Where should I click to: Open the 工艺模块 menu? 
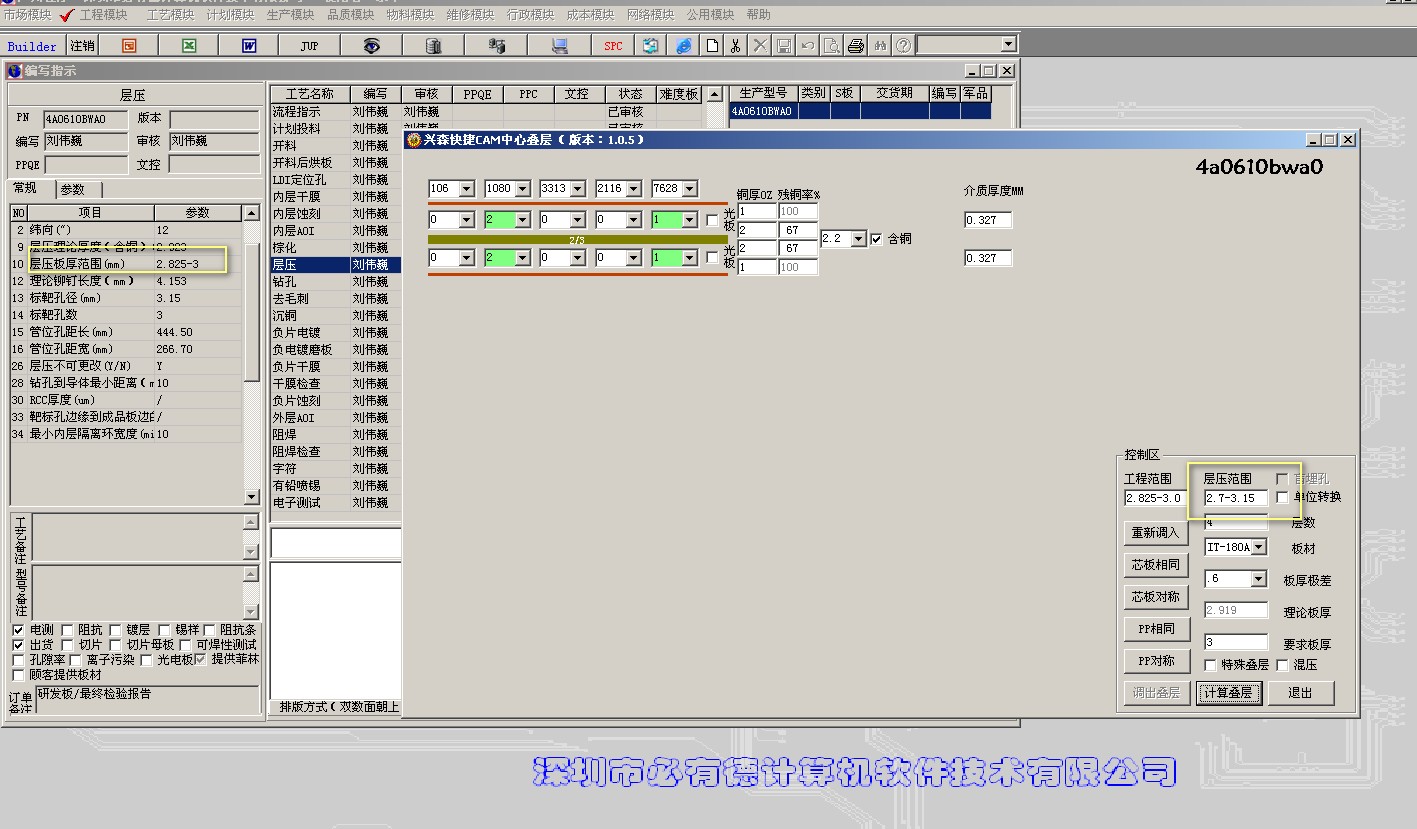171,15
